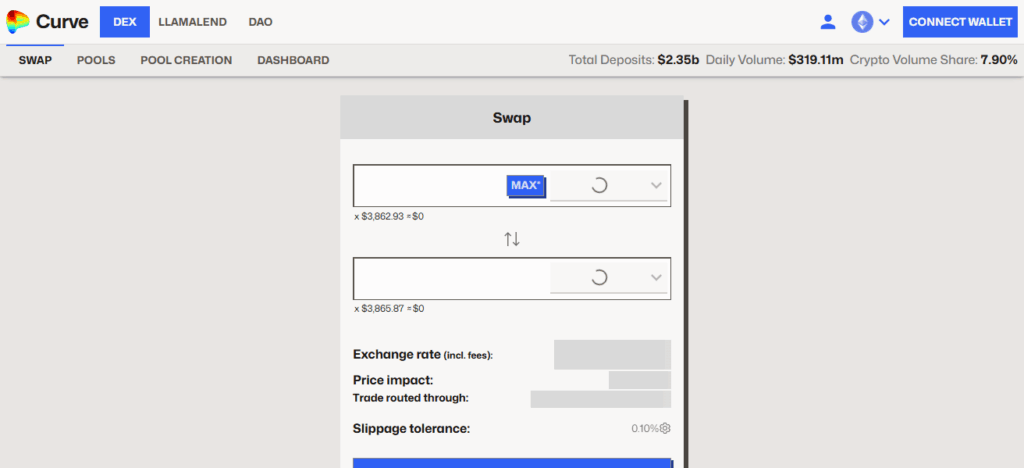Click the Slippage tolerance label
This screenshot has width=1024, height=468.
coord(411,429)
